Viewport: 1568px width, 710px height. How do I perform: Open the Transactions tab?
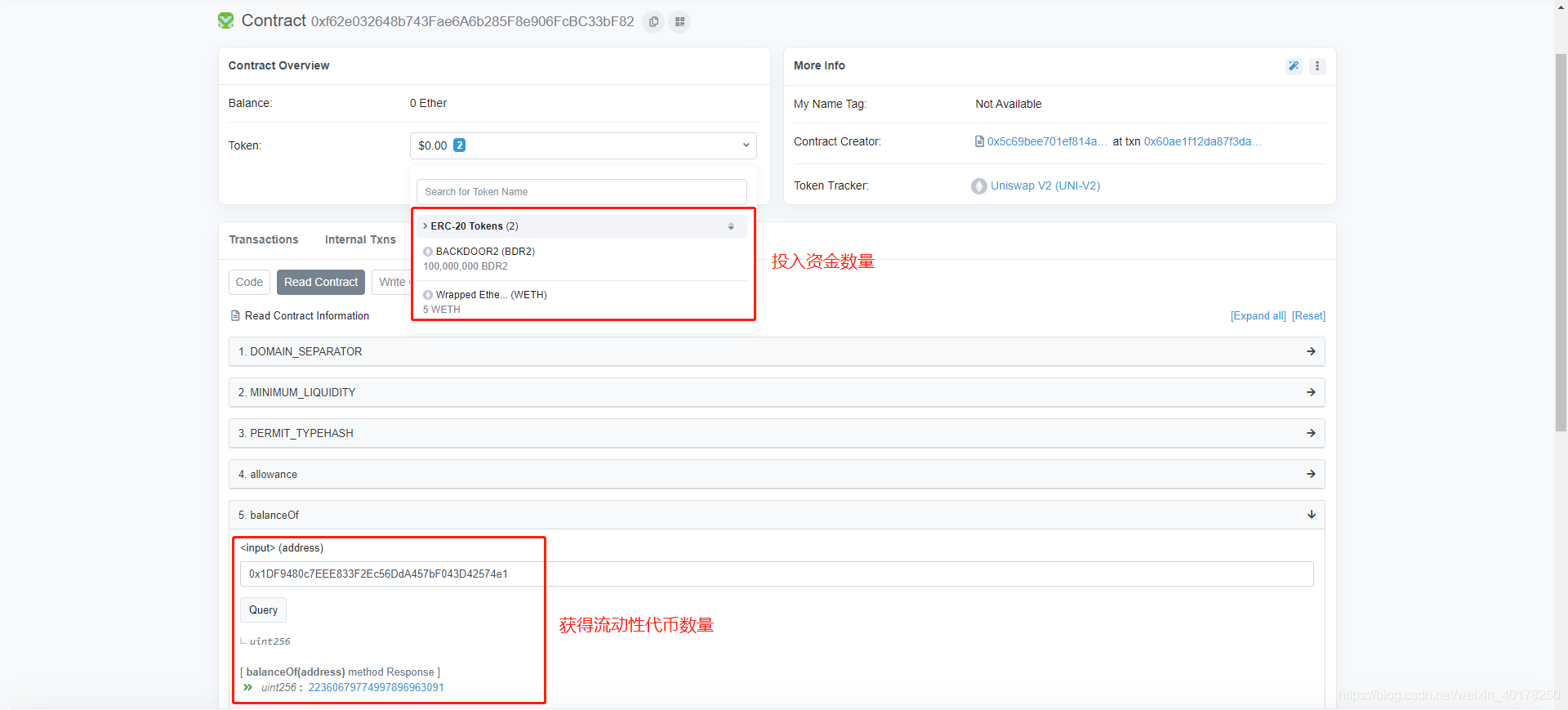[264, 239]
